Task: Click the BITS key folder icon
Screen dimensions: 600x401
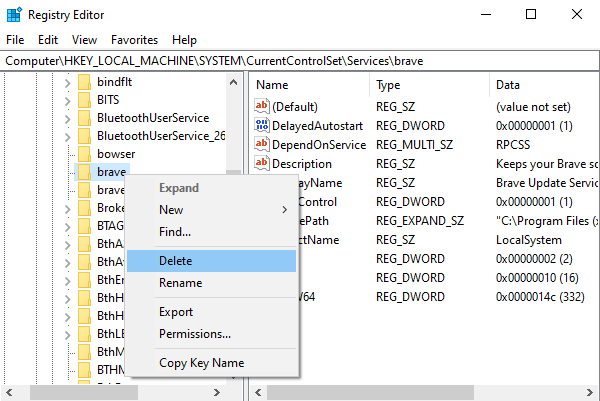Action: point(84,100)
